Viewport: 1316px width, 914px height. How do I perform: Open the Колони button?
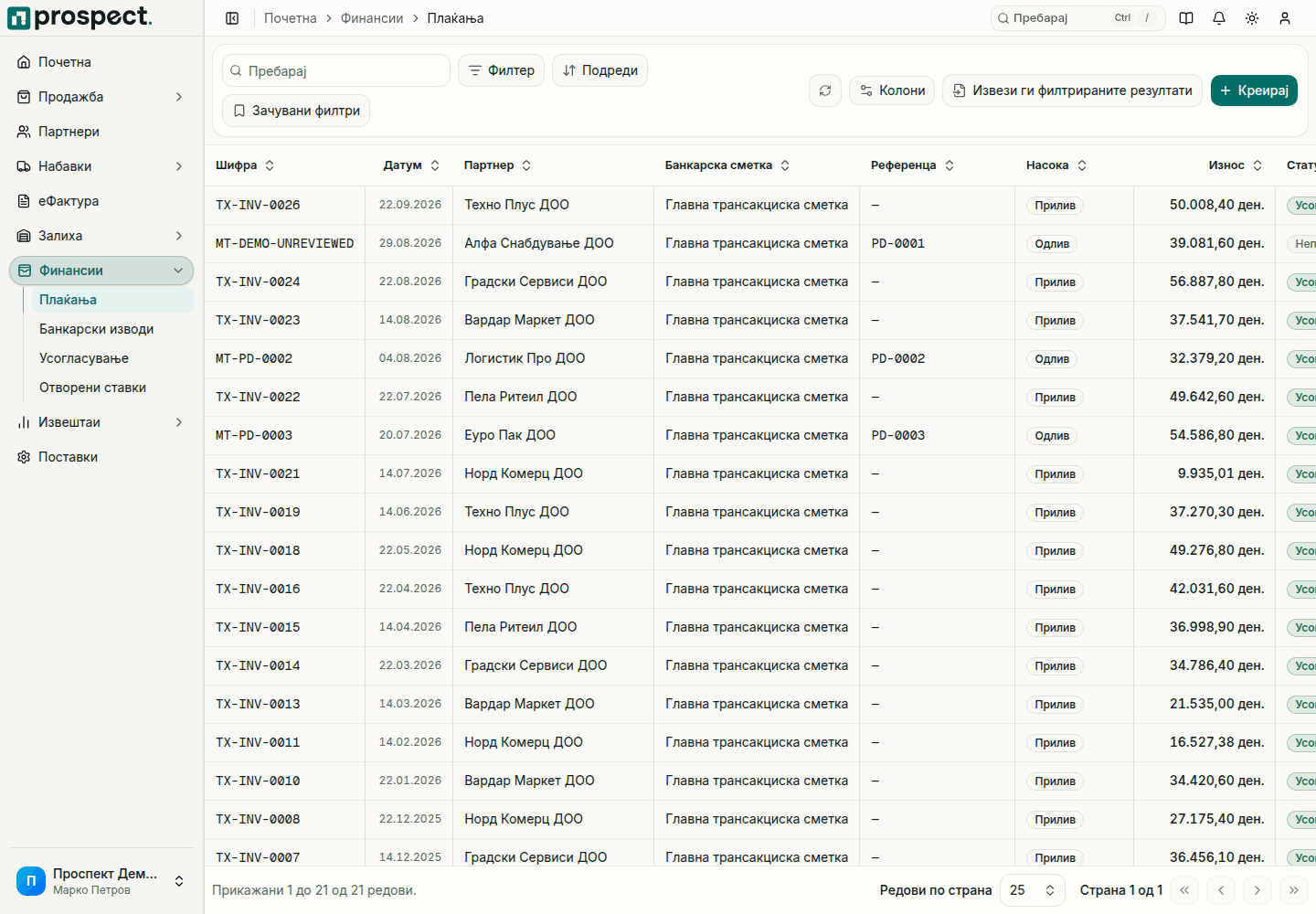[x=892, y=90]
